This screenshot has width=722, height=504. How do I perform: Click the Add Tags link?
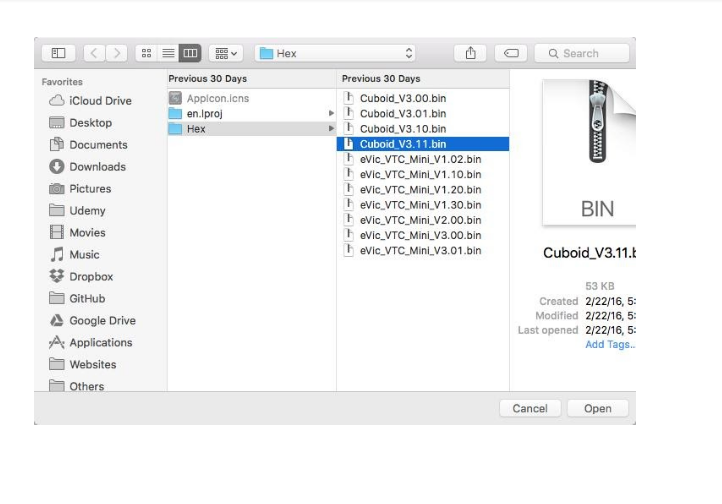[610, 344]
